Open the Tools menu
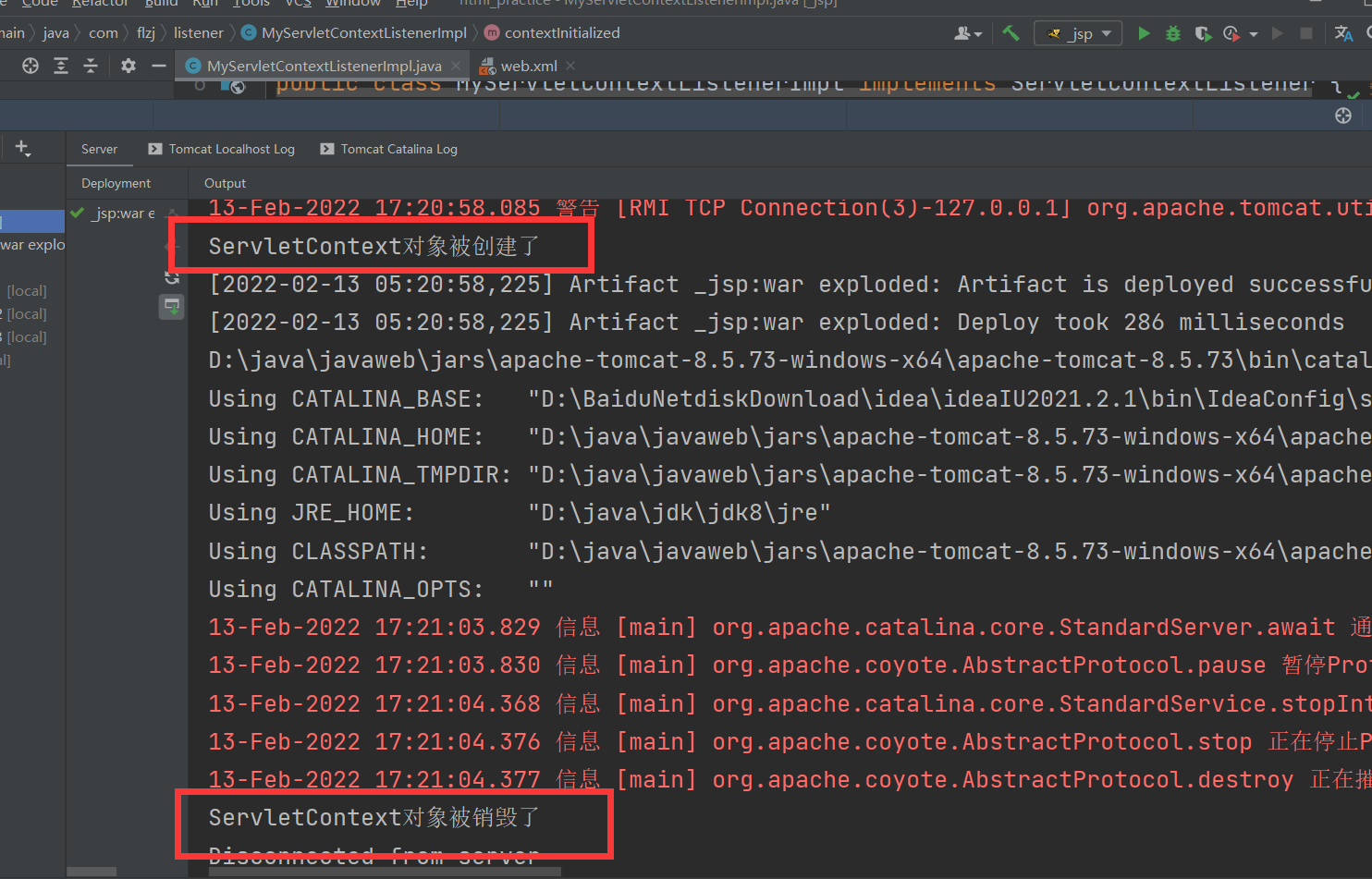This screenshot has height=879, width=1372. (x=251, y=4)
